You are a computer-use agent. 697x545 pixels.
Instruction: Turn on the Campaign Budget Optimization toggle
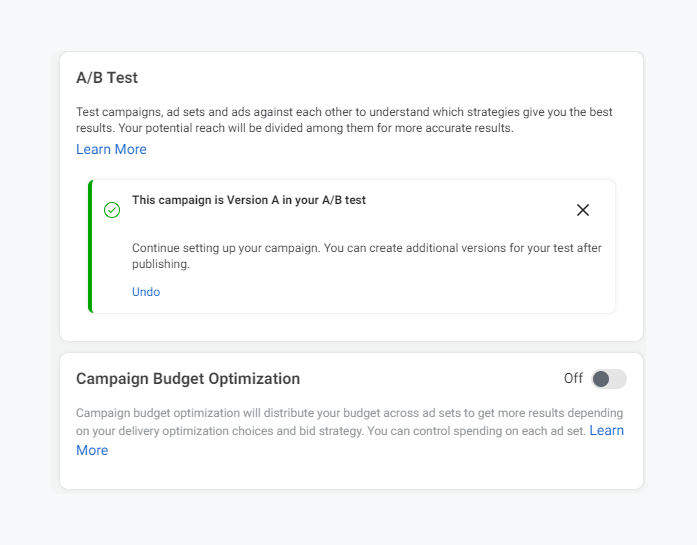point(608,379)
